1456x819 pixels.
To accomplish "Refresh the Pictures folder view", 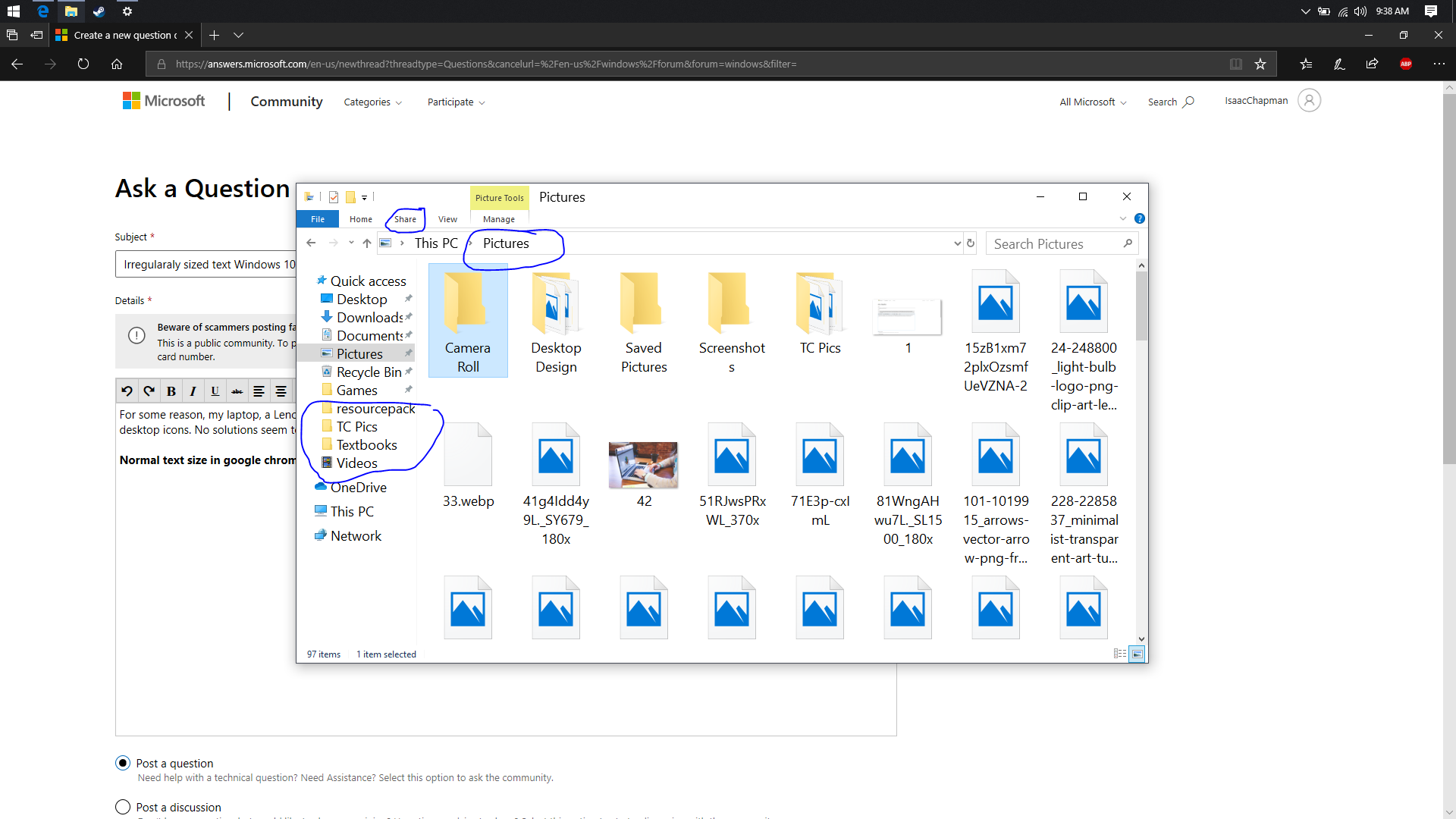I will pyautogui.click(x=971, y=243).
